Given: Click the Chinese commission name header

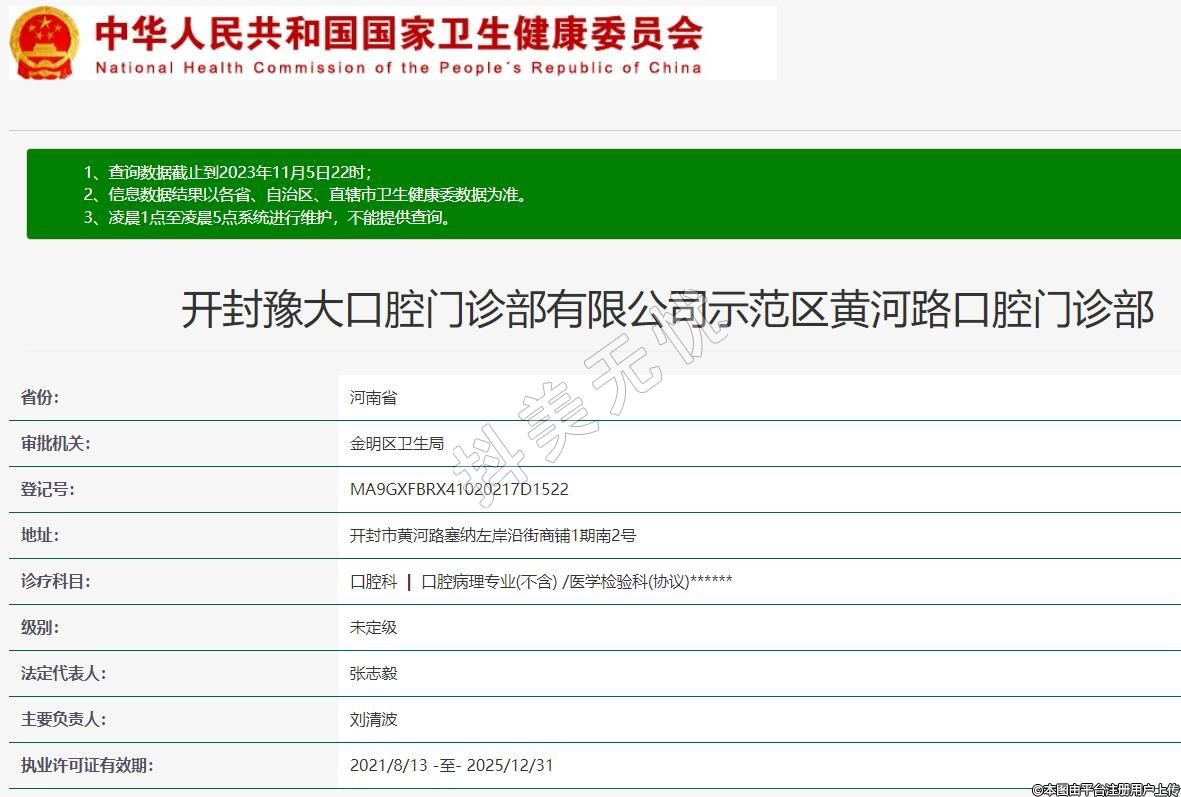Looking at the screenshot, I should pyautogui.click(x=398, y=33).
